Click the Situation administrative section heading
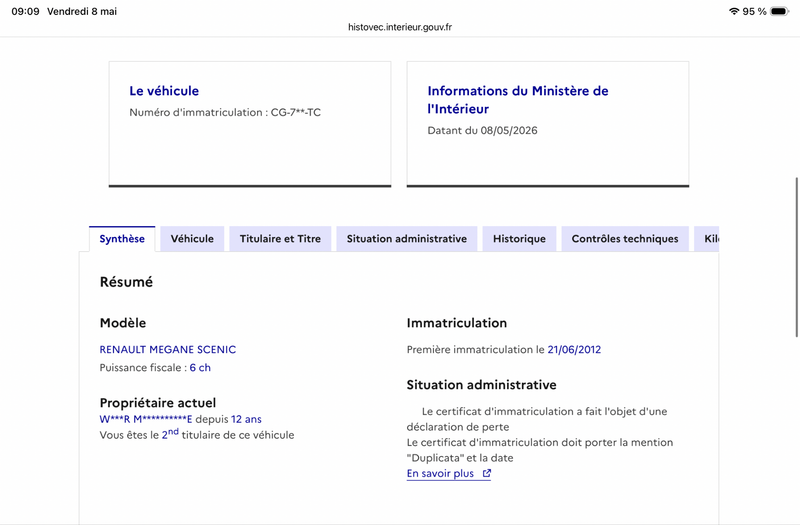This screenshot has height=525, width=800. point(481,385)
